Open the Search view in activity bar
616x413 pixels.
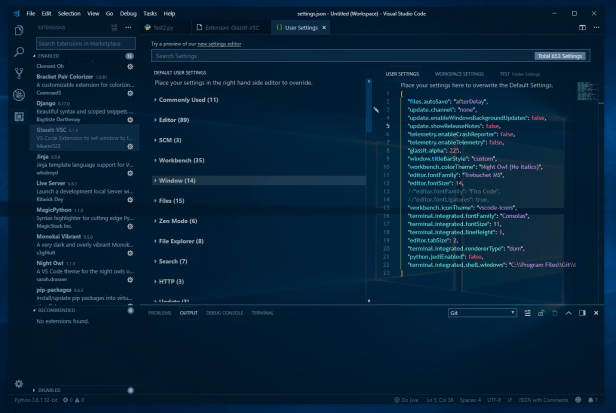pos(18,51)
